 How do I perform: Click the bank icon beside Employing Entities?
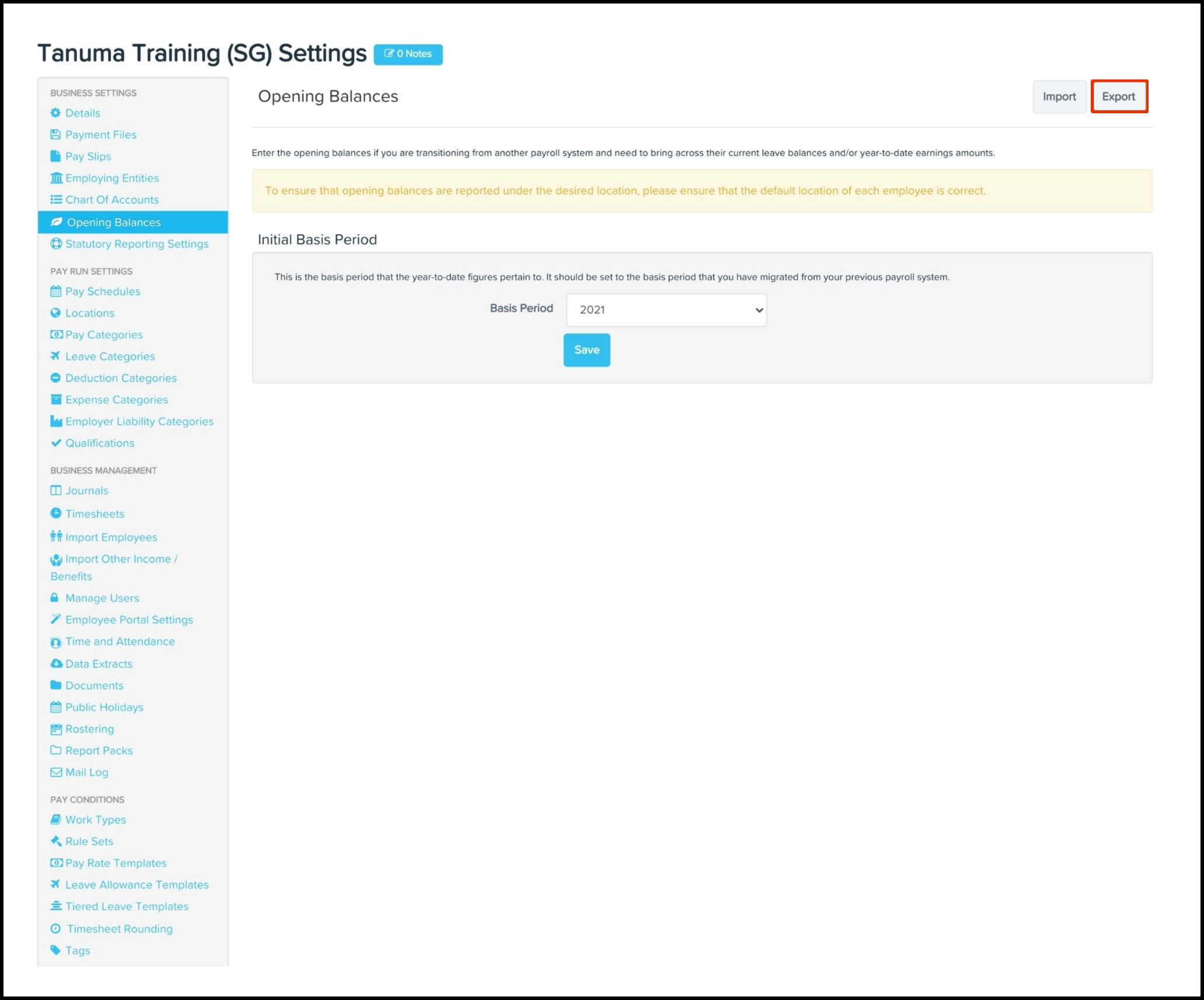56,178
